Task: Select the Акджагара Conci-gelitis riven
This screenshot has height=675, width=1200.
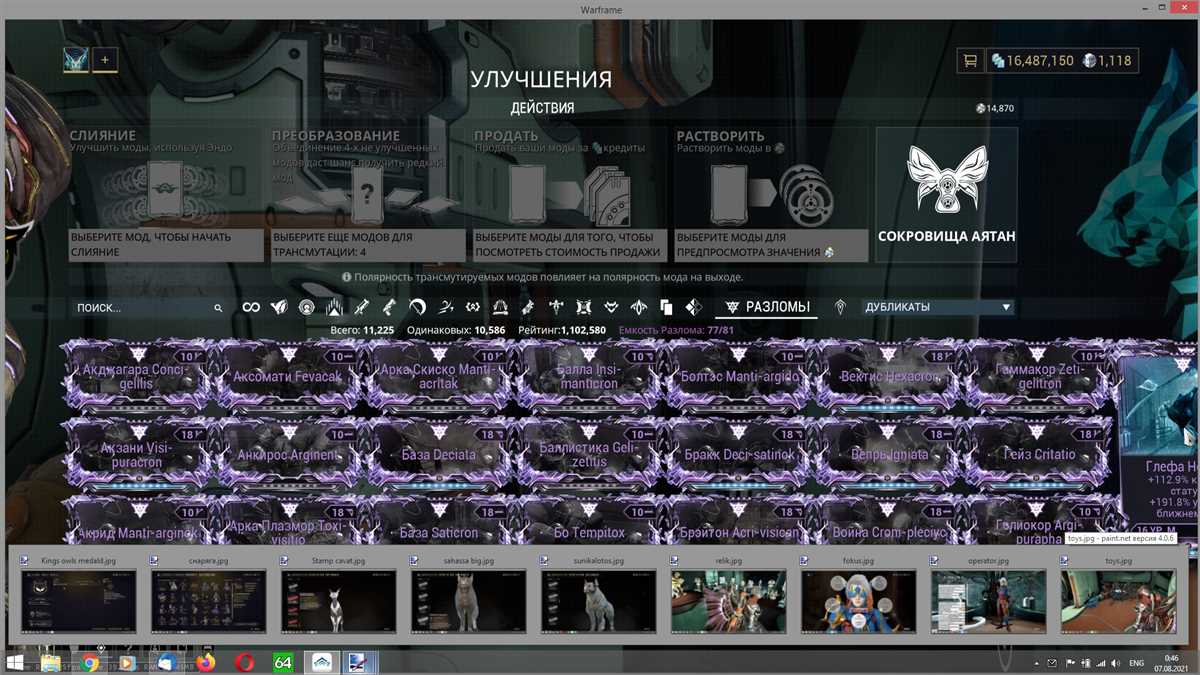Action: click(139, 376)
